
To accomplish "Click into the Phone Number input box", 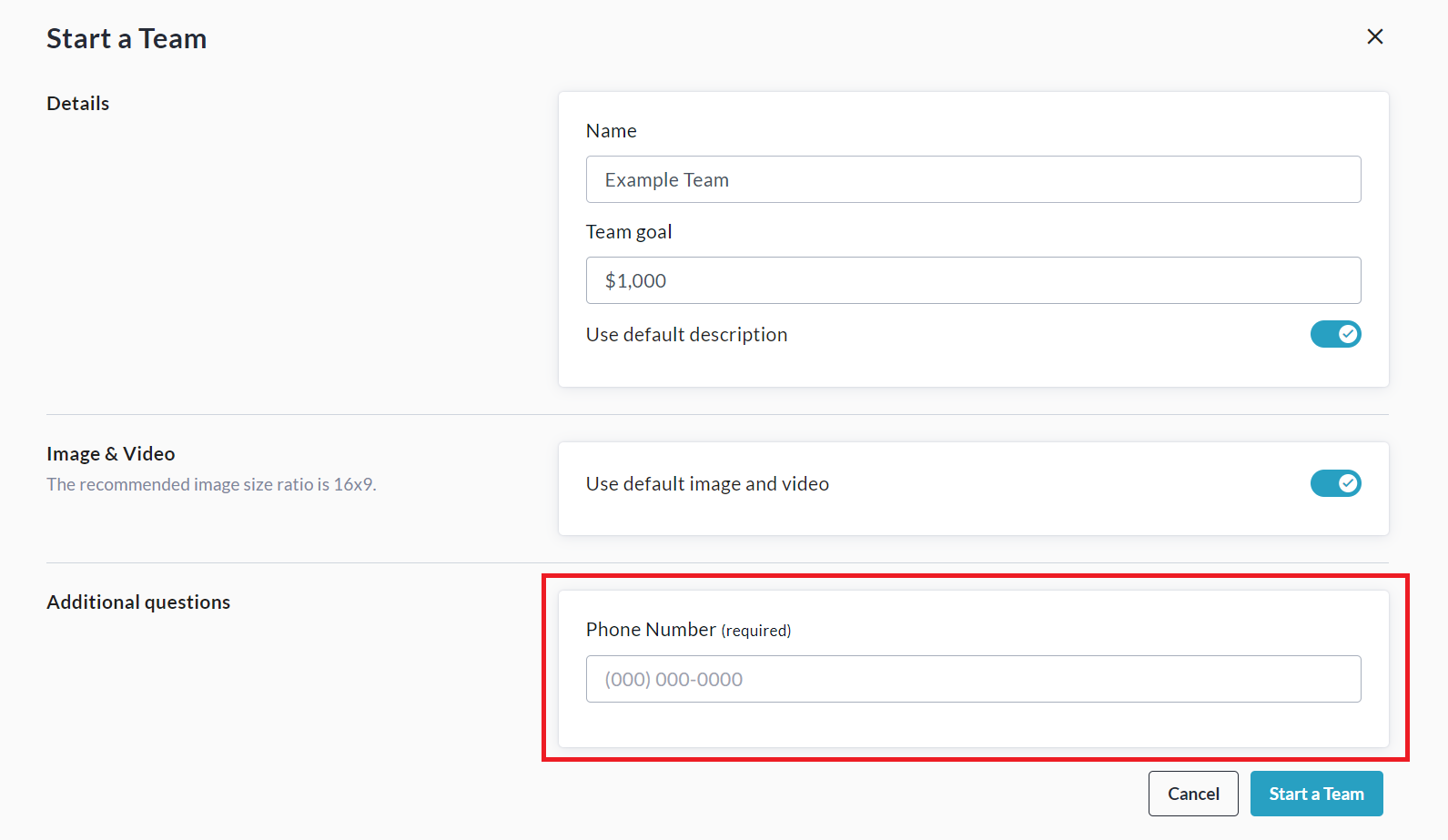I will pos(973,679).
